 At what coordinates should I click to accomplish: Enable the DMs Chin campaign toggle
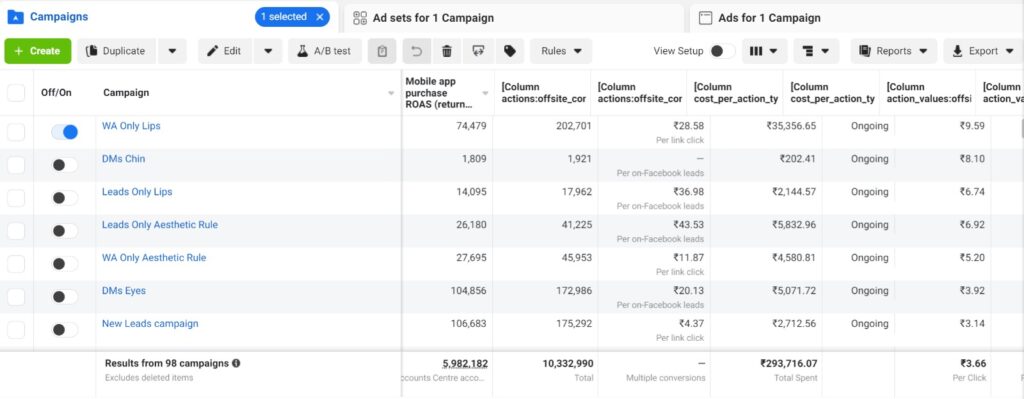65,165
